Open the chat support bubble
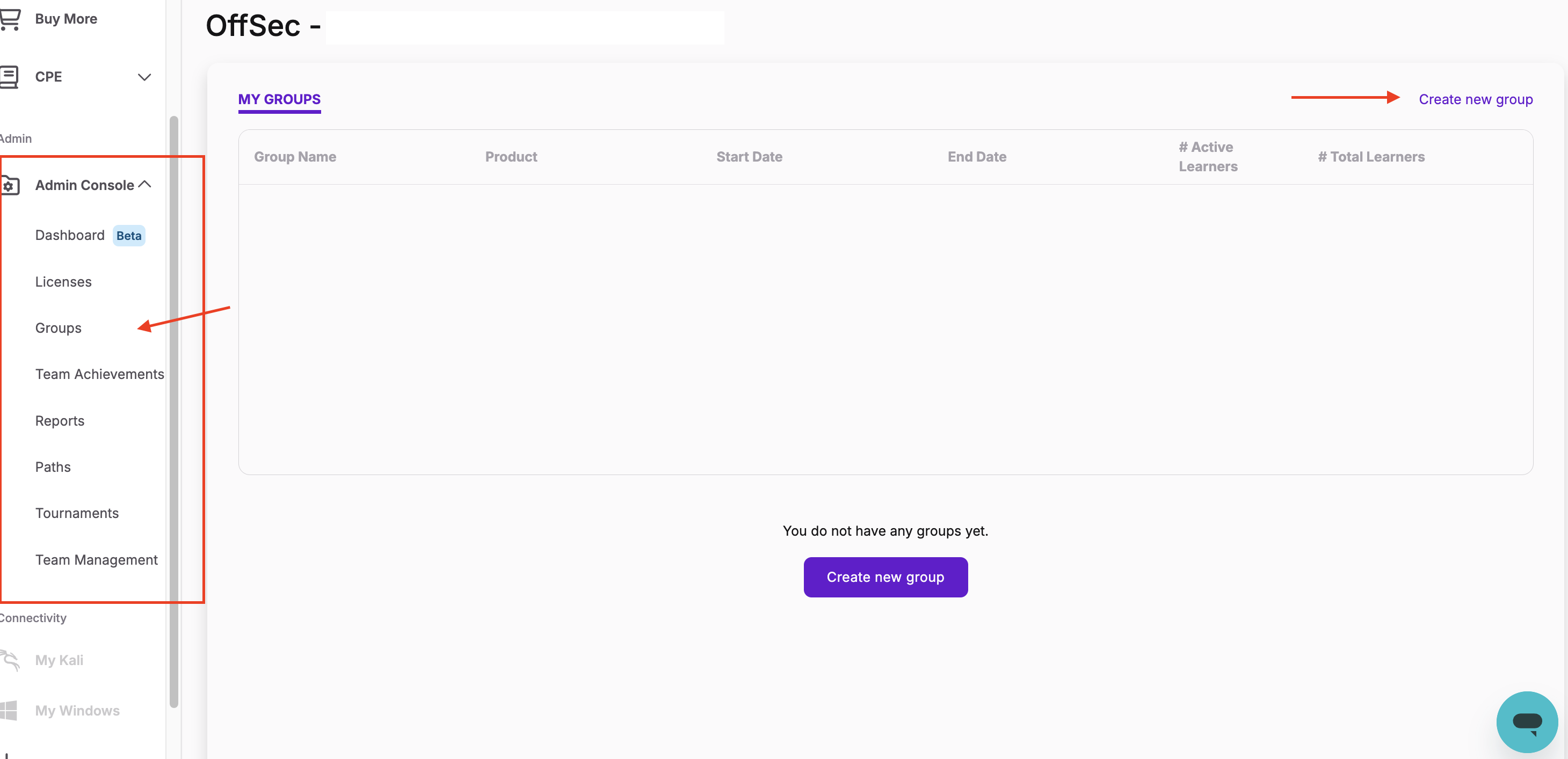This screenshot has height=759, width=1568. tap(1527, 722)
